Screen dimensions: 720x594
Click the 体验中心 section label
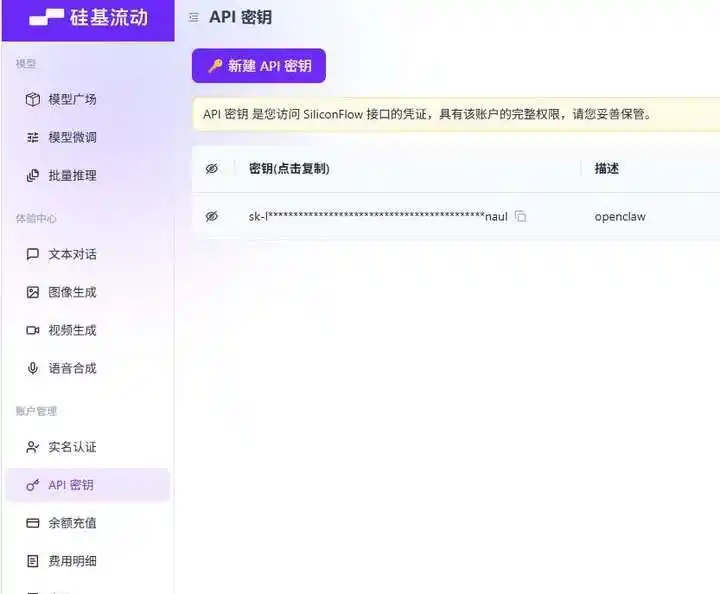coord(36,219)
